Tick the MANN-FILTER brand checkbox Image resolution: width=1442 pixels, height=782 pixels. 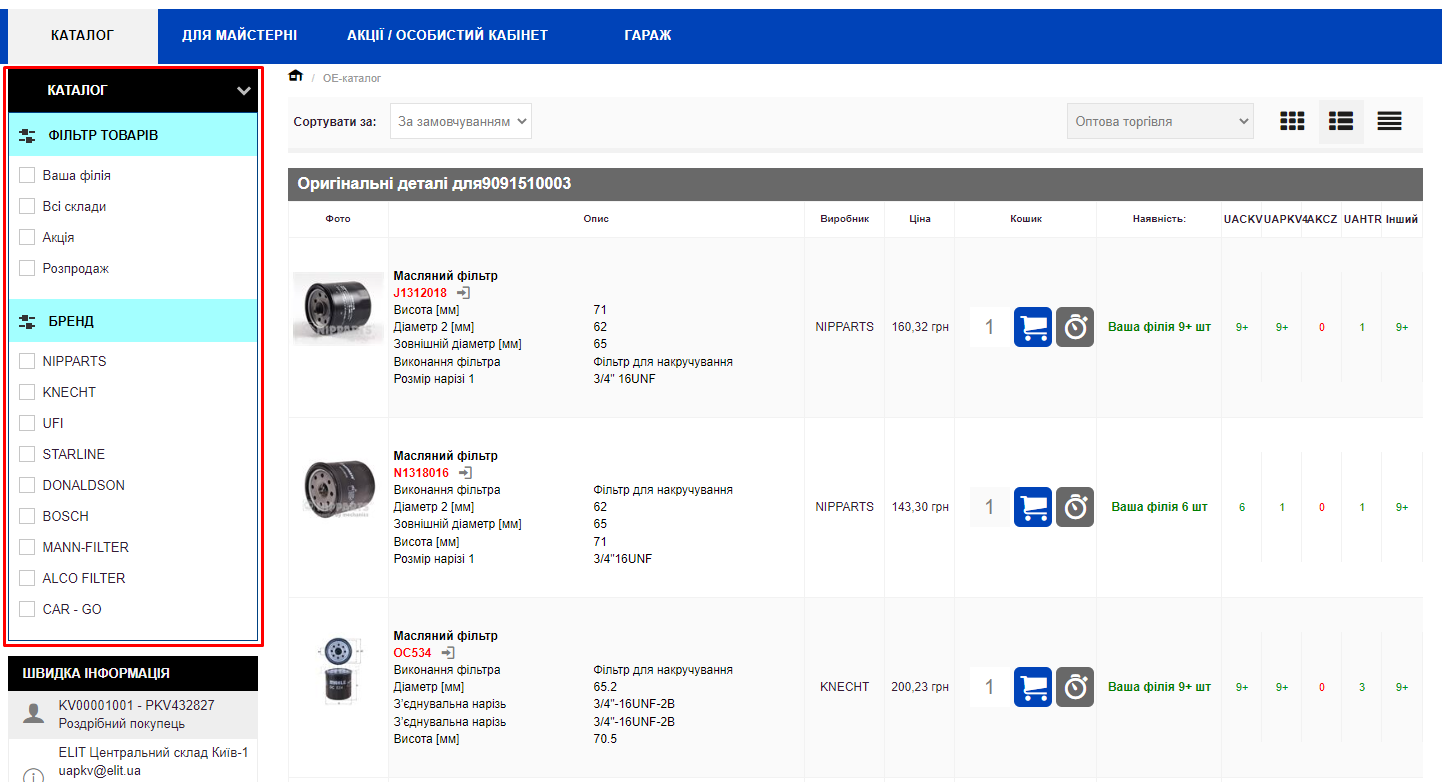point(27,547)
